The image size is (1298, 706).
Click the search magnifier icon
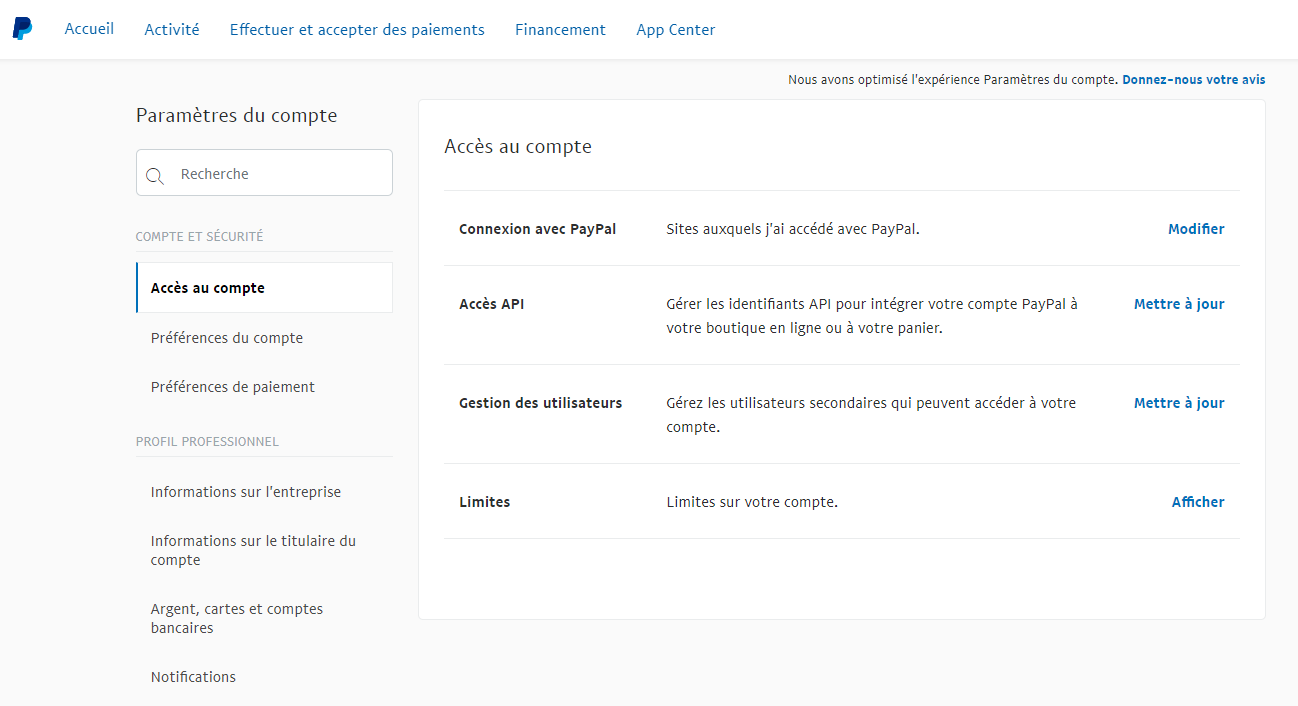pos(155,176)
